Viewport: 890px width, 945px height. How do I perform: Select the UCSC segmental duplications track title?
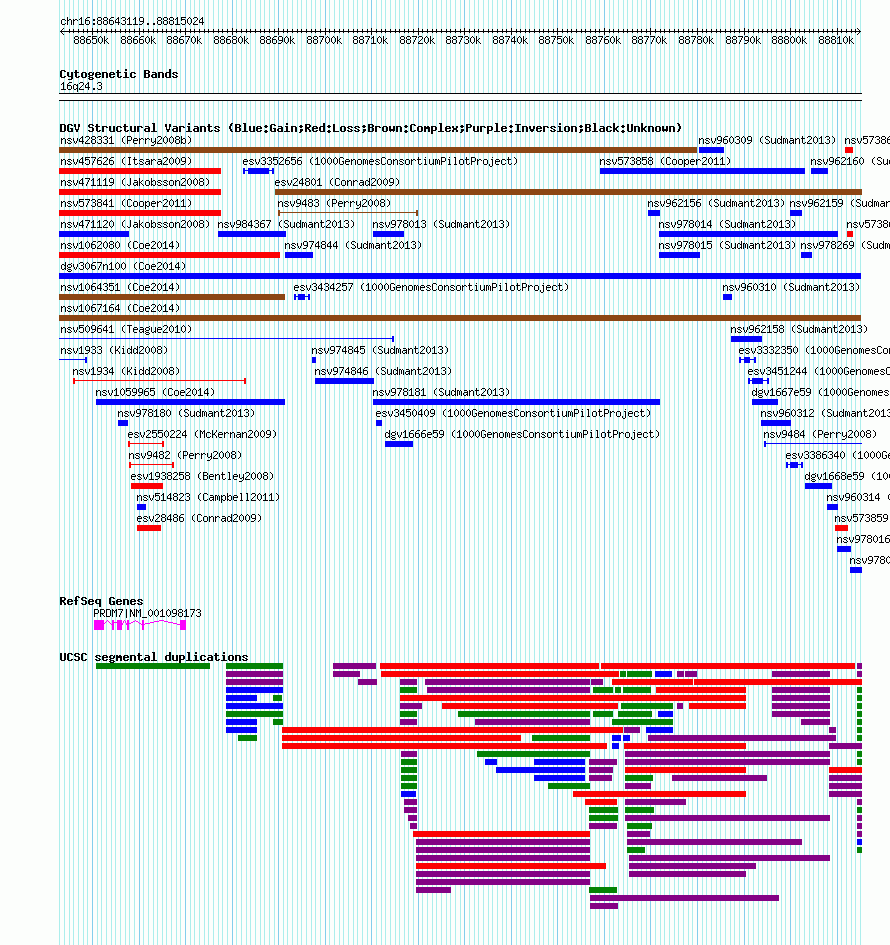pos(154,657)
